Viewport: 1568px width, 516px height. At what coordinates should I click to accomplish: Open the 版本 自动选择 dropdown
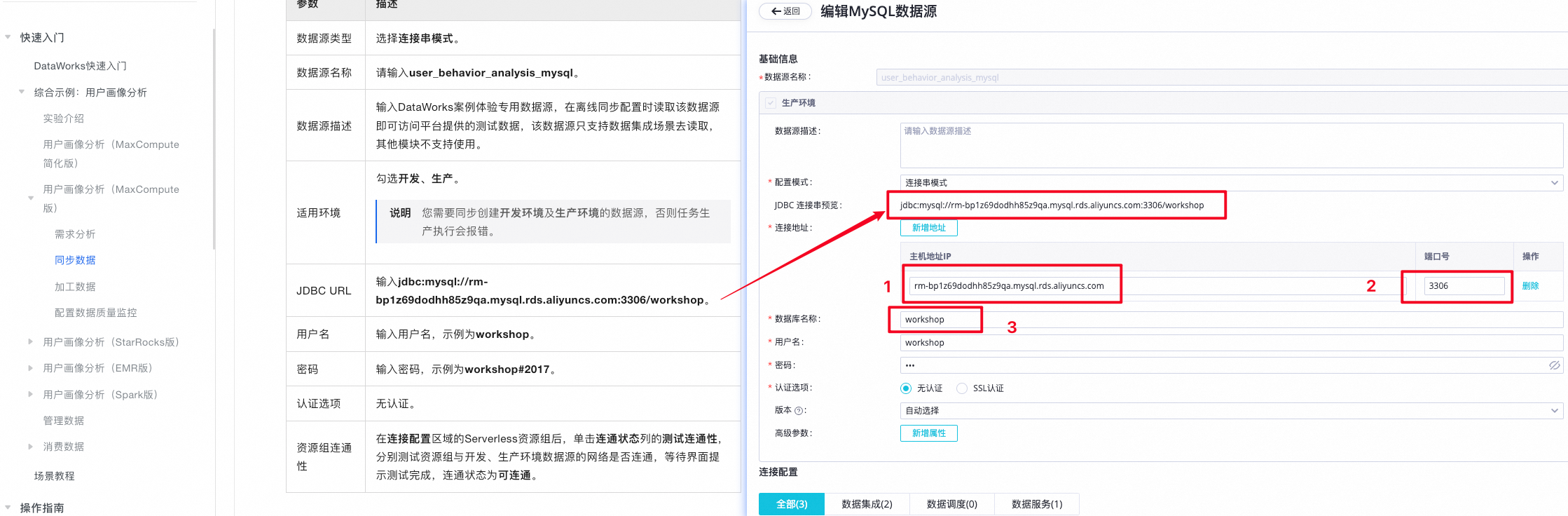point(1231,411)
